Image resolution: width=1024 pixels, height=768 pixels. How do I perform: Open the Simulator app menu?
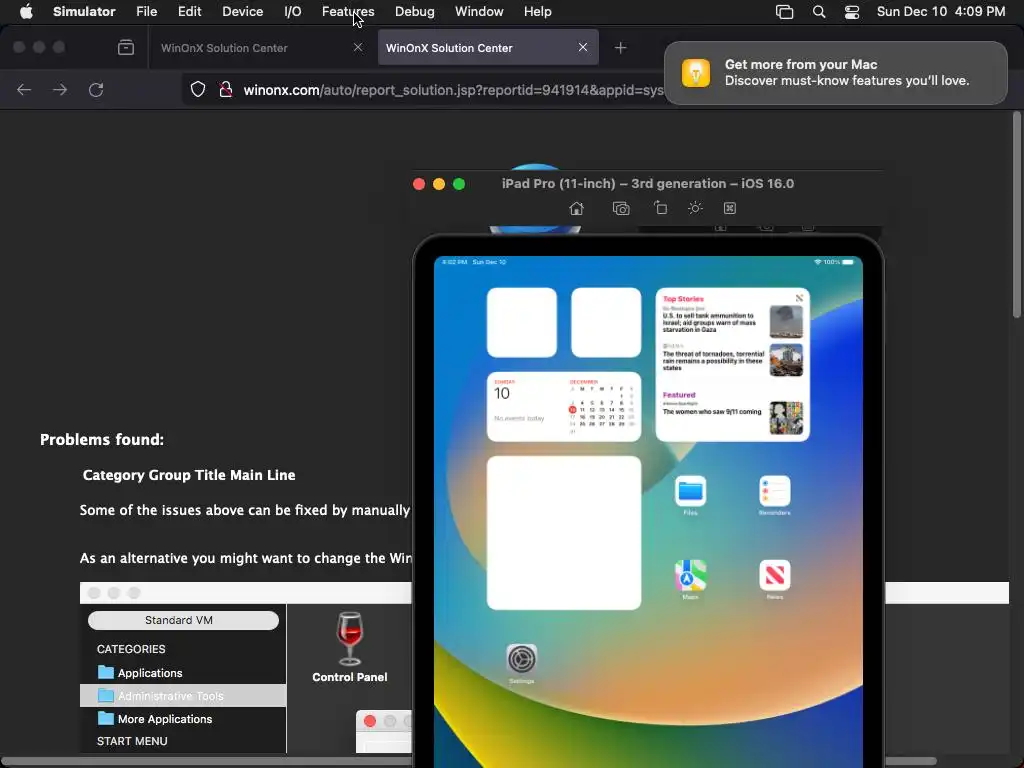click(x=84, y=12)
